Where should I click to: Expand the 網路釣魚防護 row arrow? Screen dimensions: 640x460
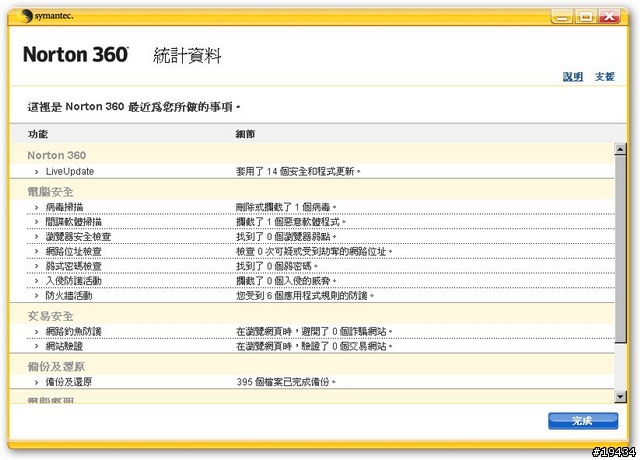point(36,332)
